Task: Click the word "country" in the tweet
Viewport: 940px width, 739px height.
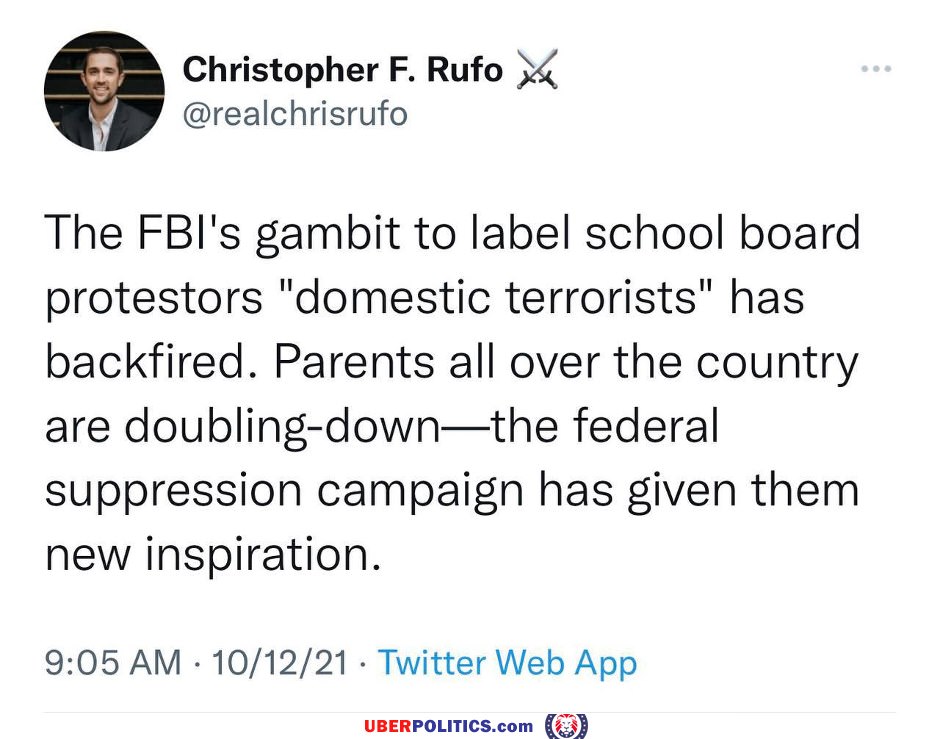Action: click(x=779, y=363)
